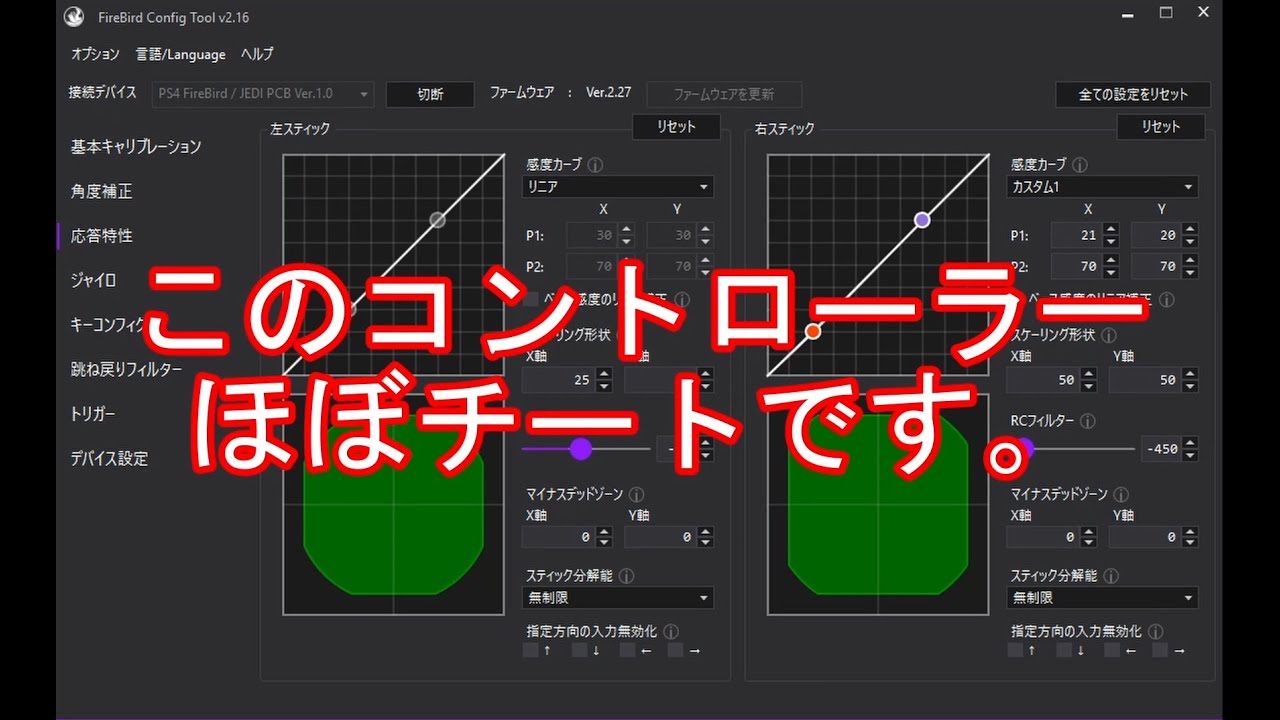Screen dimensions: 1280x720
Task: Switch to the 角度補正 section
Action: (x=101, y=191)
